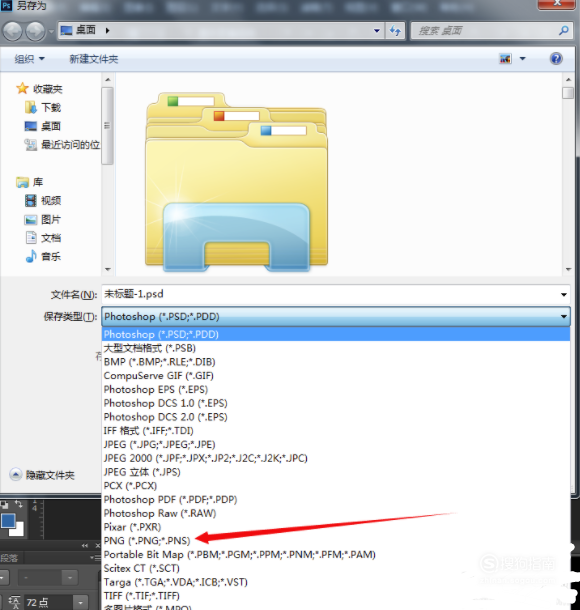This screenshot has width=580, height=610.
Task: Close the 另存为 dialog
Action: [x=557, y=3]
